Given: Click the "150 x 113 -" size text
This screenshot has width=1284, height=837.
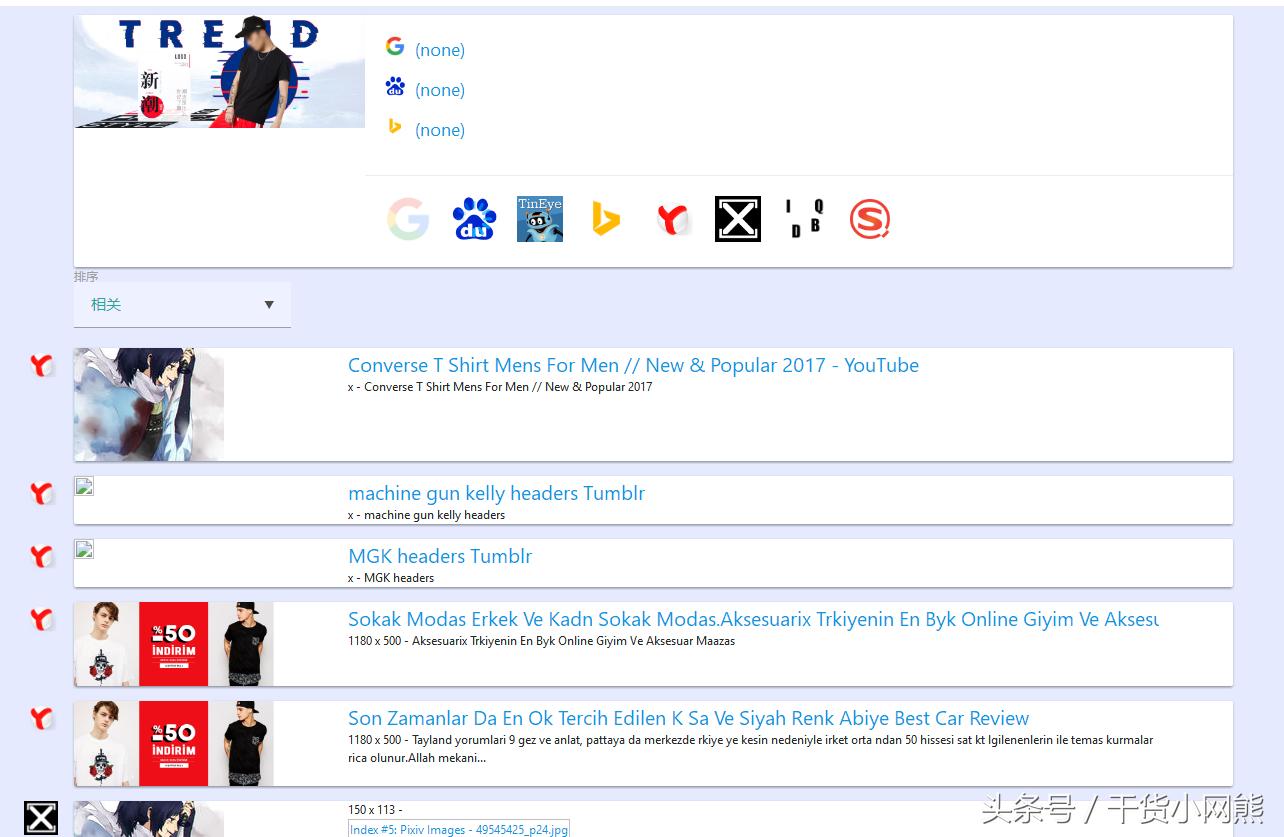Looking at the screenshot, I should coord(375,810).
